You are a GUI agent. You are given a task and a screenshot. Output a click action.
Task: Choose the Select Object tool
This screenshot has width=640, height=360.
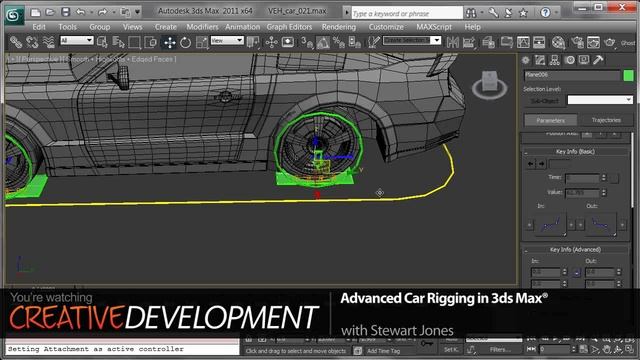[102, 42]
